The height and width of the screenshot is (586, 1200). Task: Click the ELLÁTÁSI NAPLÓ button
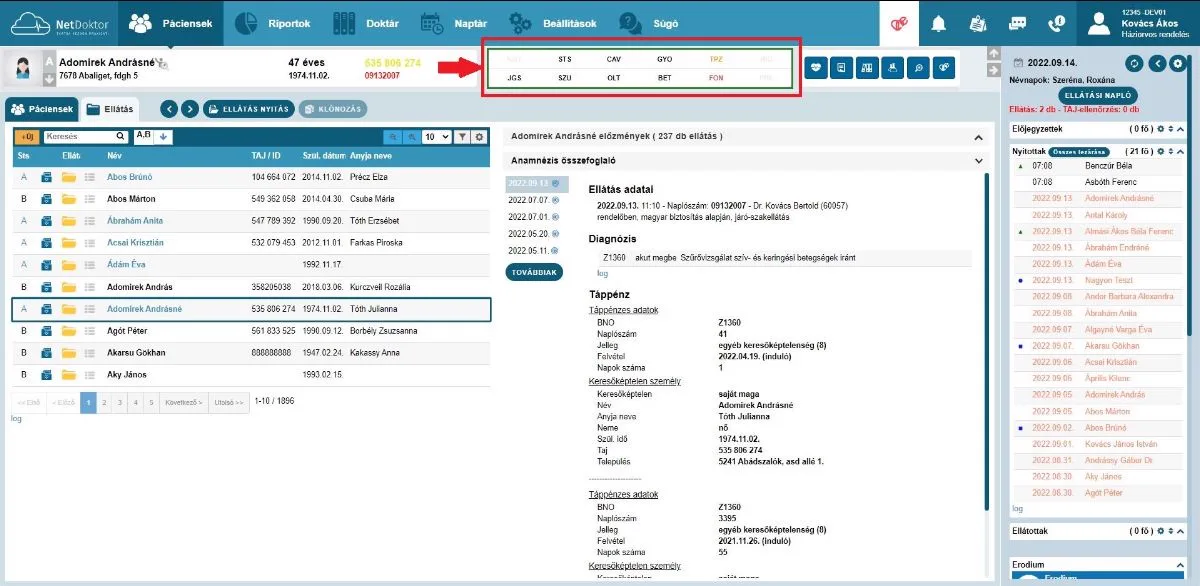[x=1096, y=94]
